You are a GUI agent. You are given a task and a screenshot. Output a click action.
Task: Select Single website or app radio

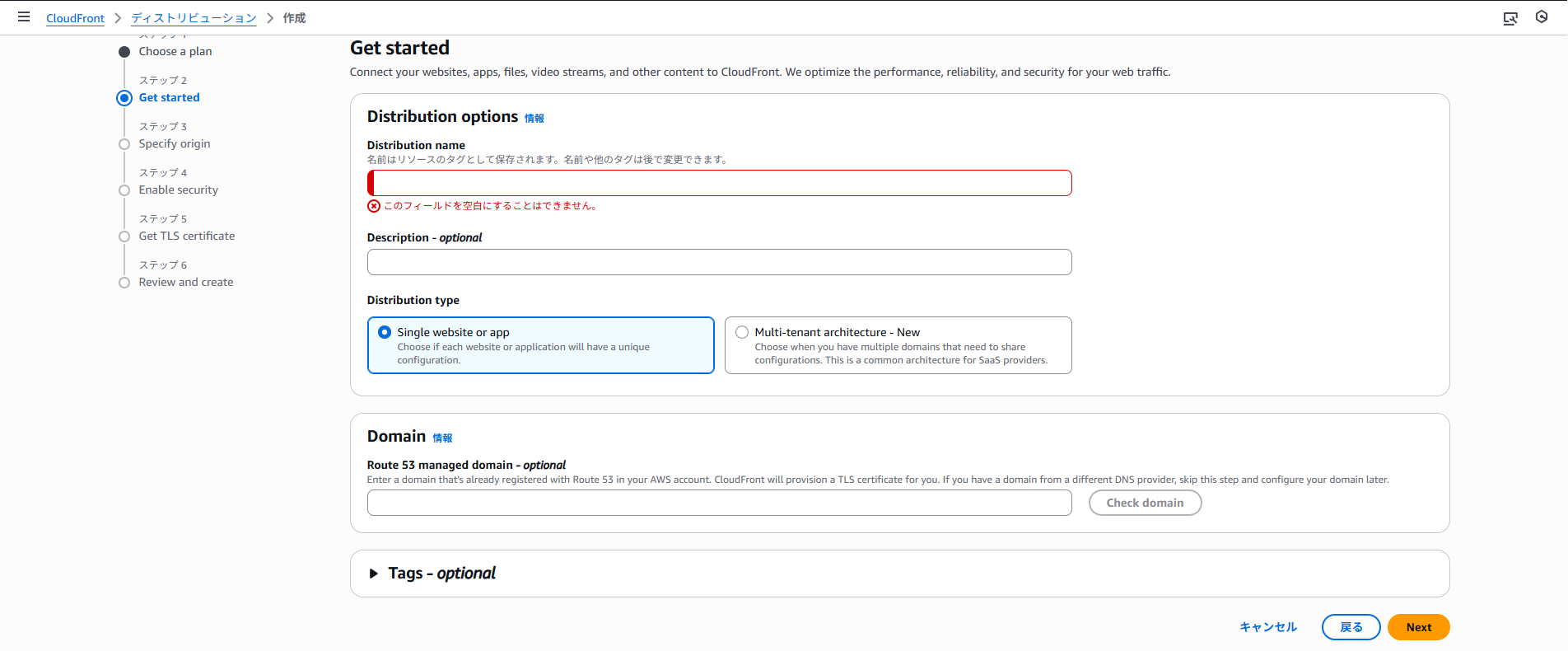pyautogui.click(x=385, y=332)
